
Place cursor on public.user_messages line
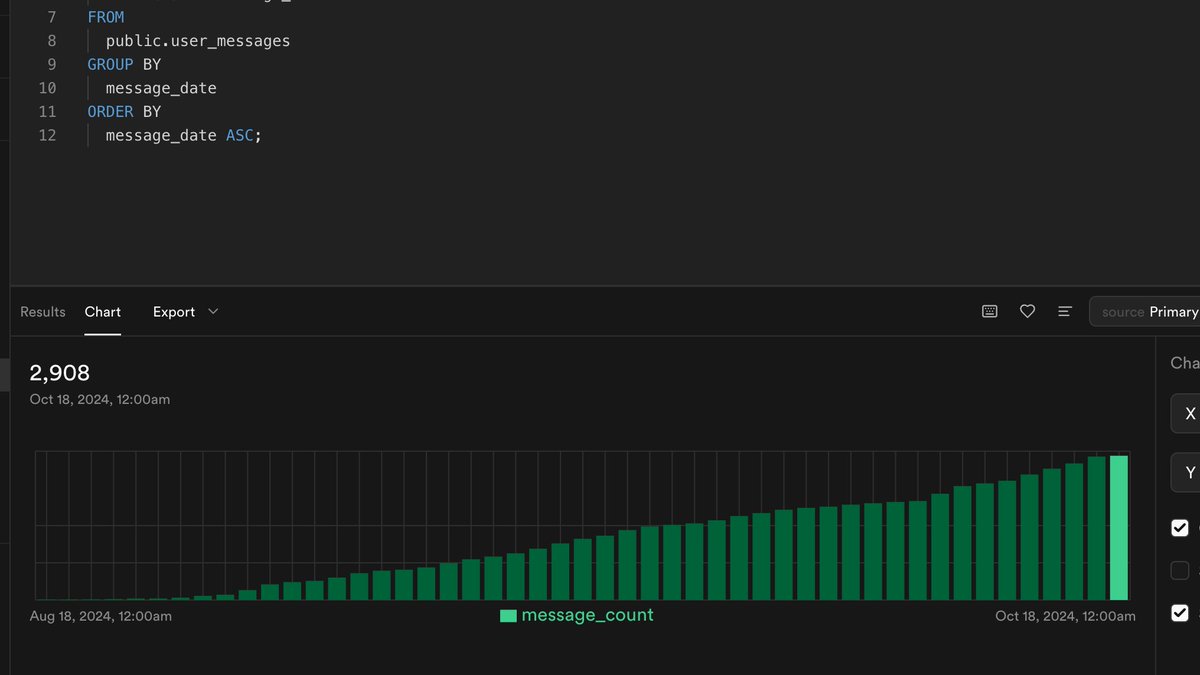tap(197, 40)
